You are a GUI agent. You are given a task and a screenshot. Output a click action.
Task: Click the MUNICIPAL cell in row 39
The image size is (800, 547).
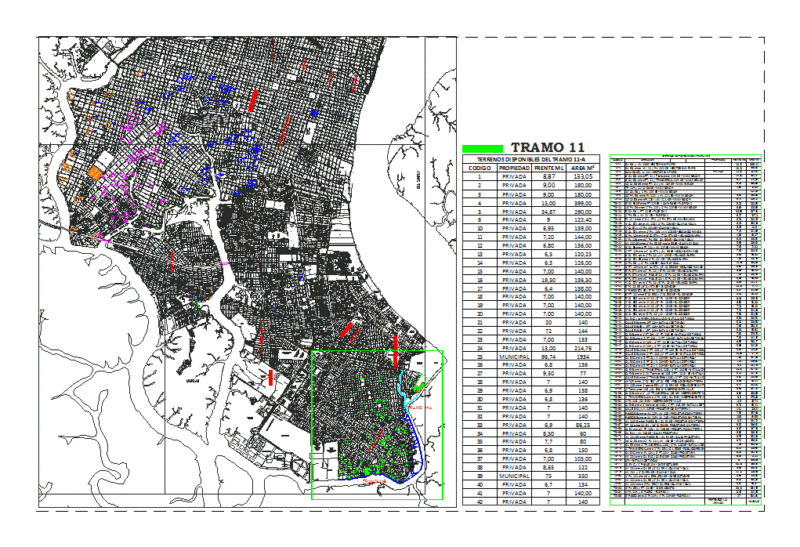click(514, 476)
